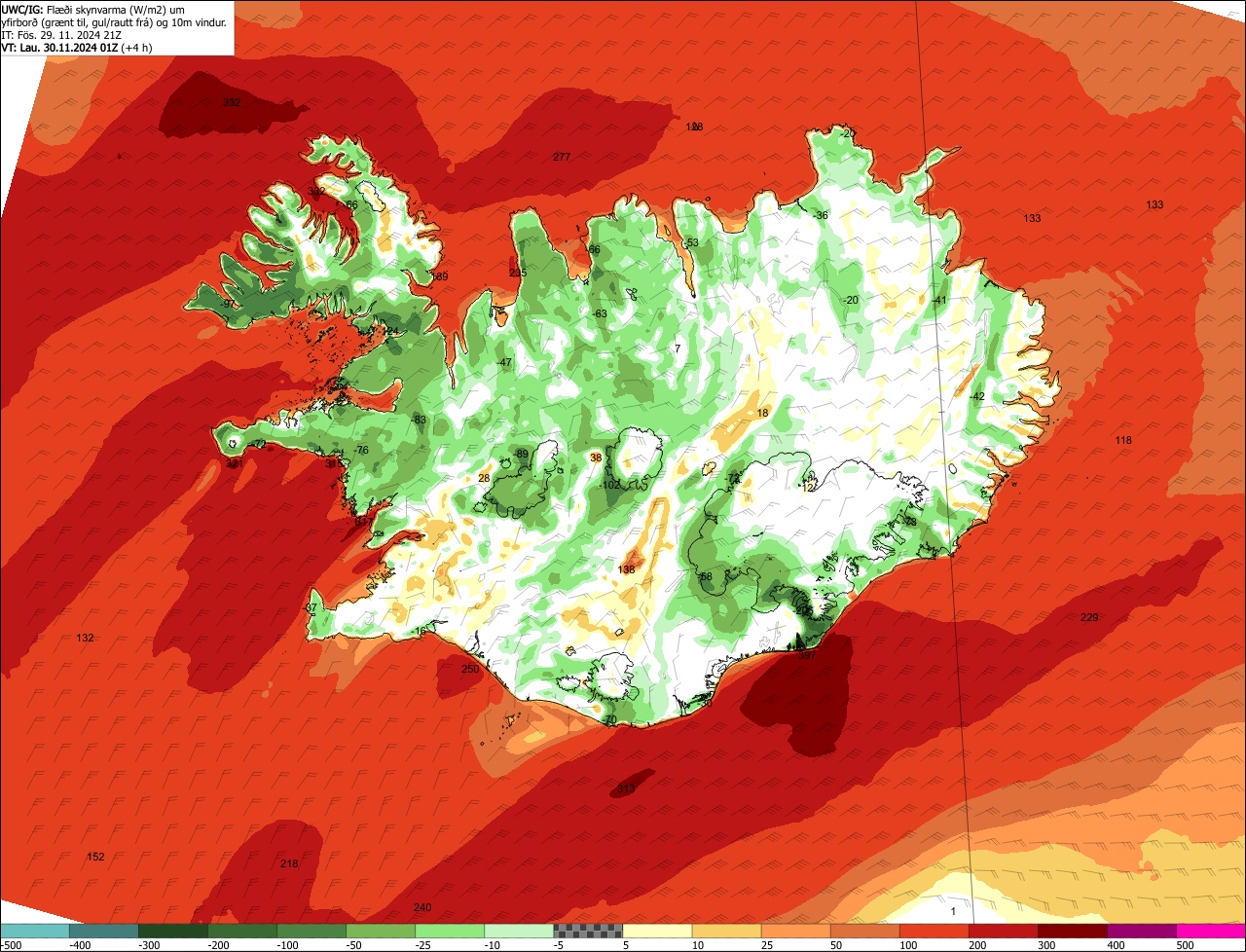This screenshot has width=1246, height=952.
Task: Click the value 18 in the highlands
Action: (x=762, y=413)
